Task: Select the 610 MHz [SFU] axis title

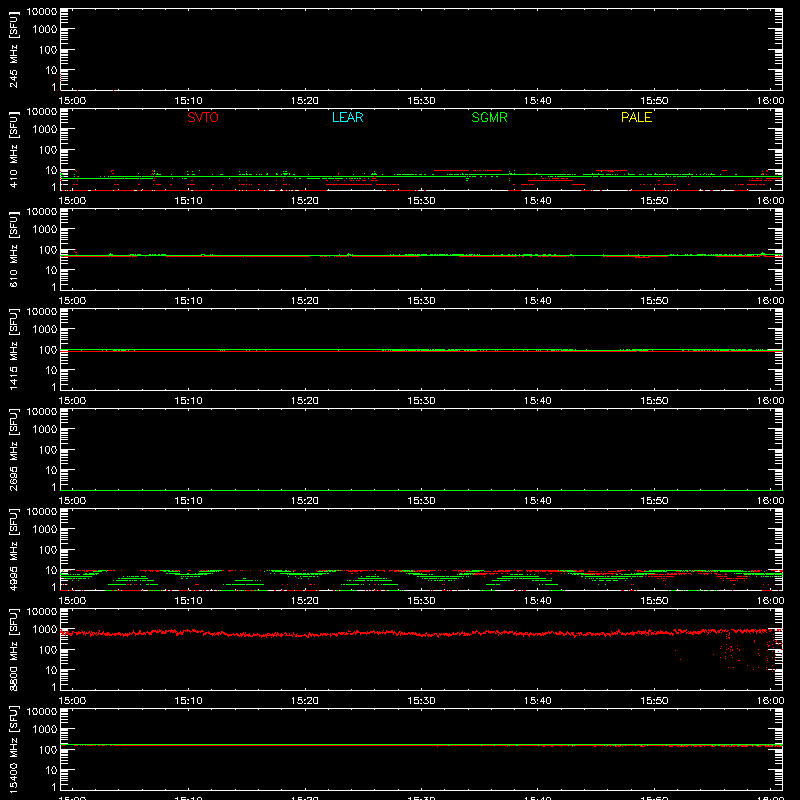Action: point(13,250)
